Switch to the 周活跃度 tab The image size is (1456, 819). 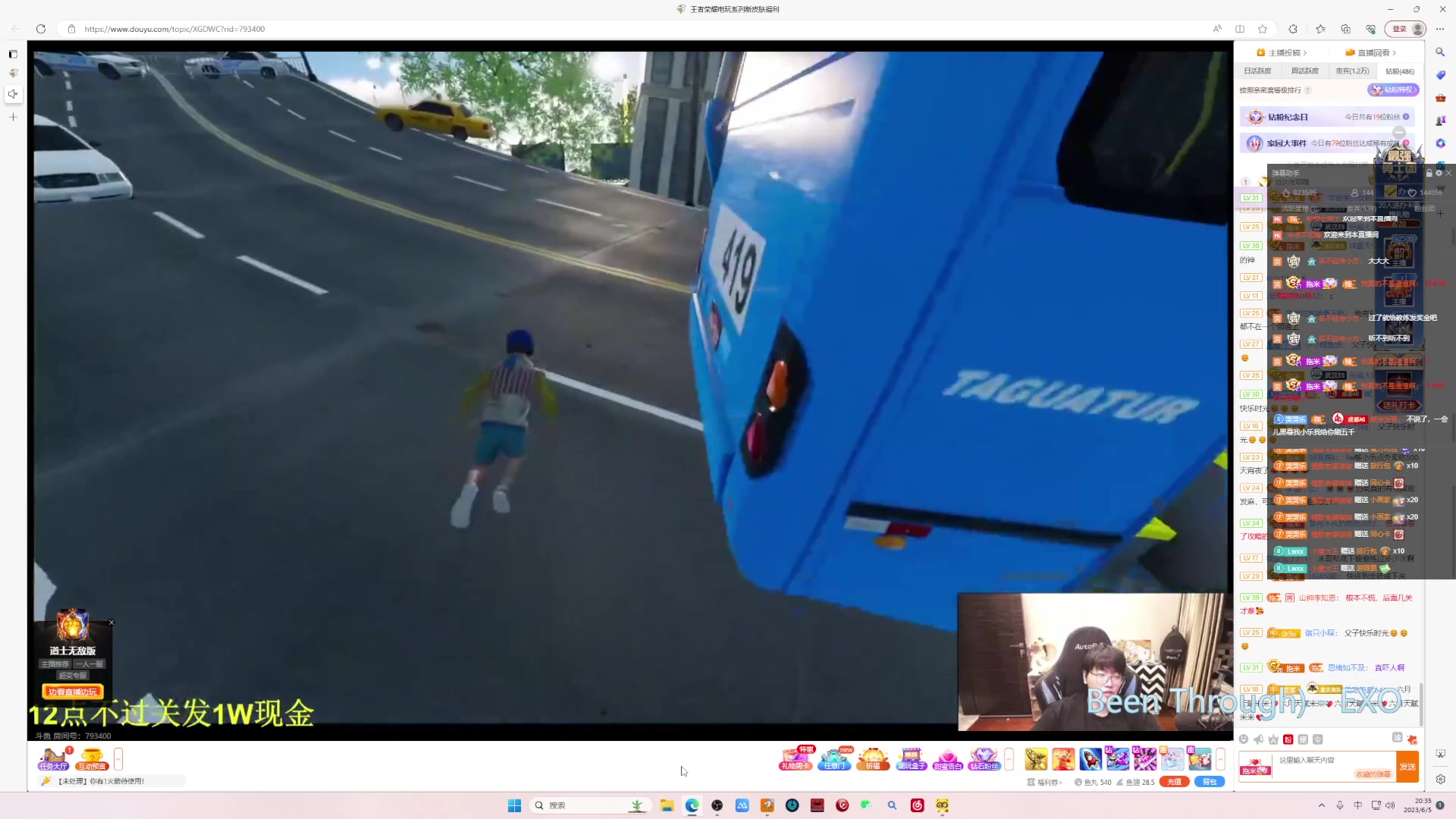tap(1304, 71)
